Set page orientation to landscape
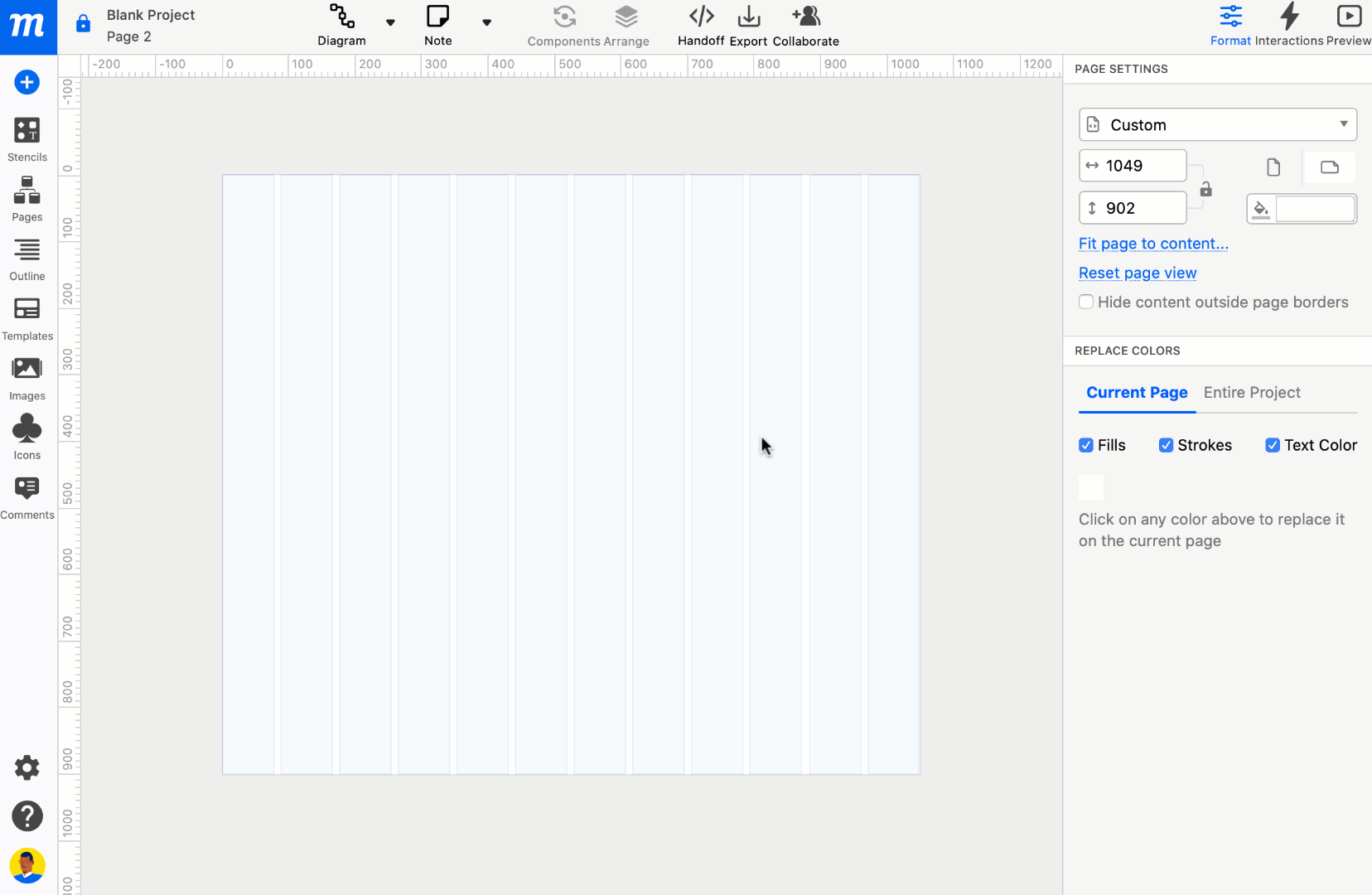 click(1330, 167)
